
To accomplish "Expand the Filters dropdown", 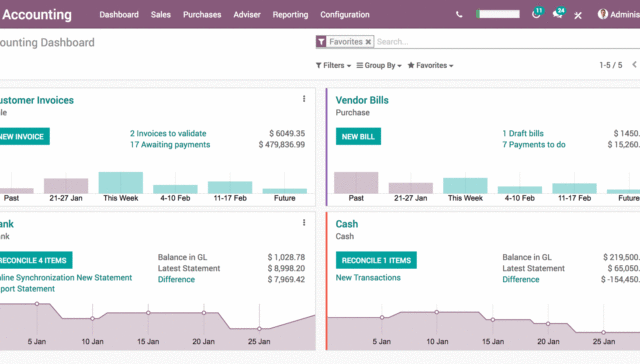I will (333, 65).
